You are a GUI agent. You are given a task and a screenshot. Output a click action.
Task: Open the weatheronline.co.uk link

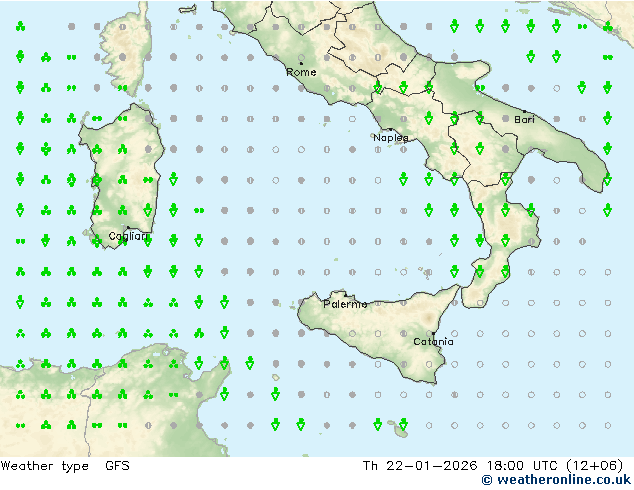pos(556,480)
